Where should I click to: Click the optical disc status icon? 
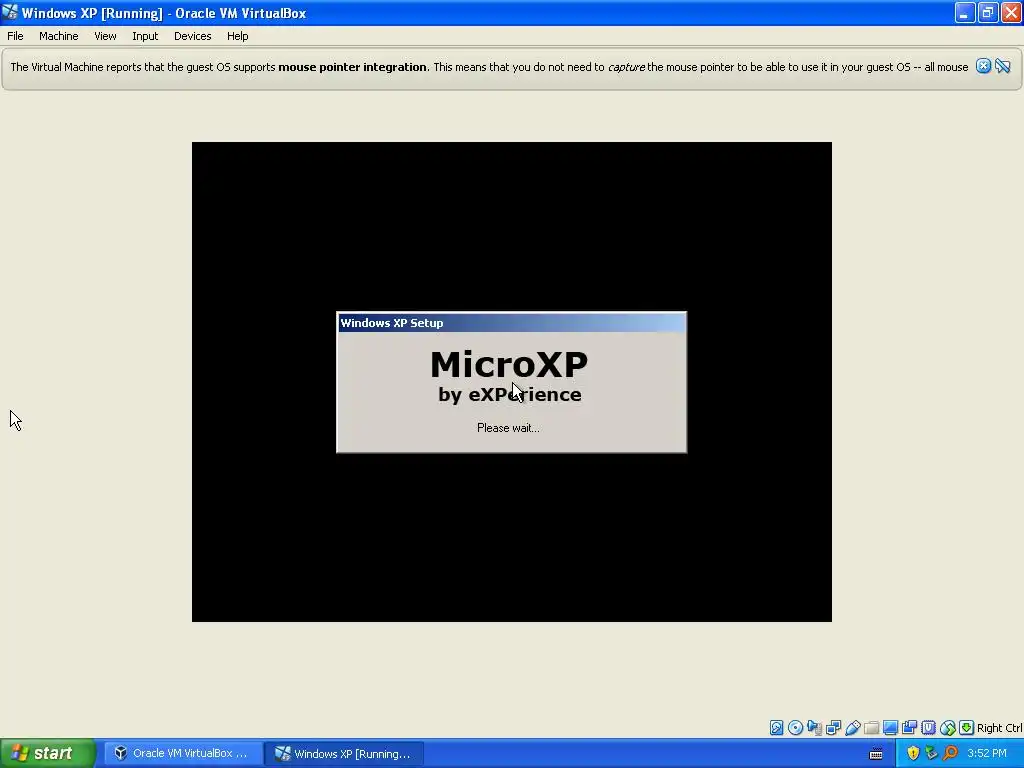[x=795, y=728]
